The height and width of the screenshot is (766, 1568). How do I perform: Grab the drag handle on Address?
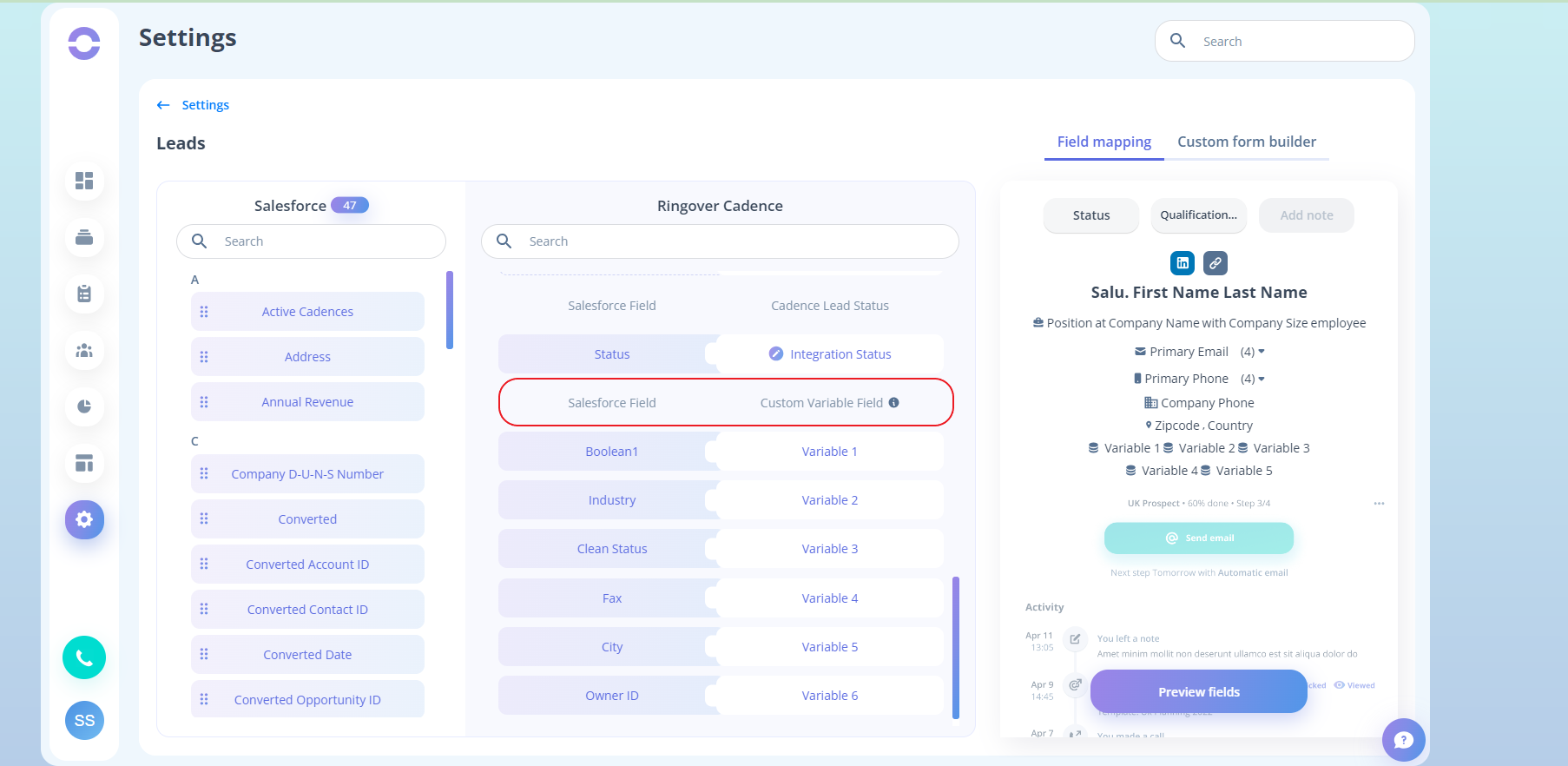[x=204, y=357]
